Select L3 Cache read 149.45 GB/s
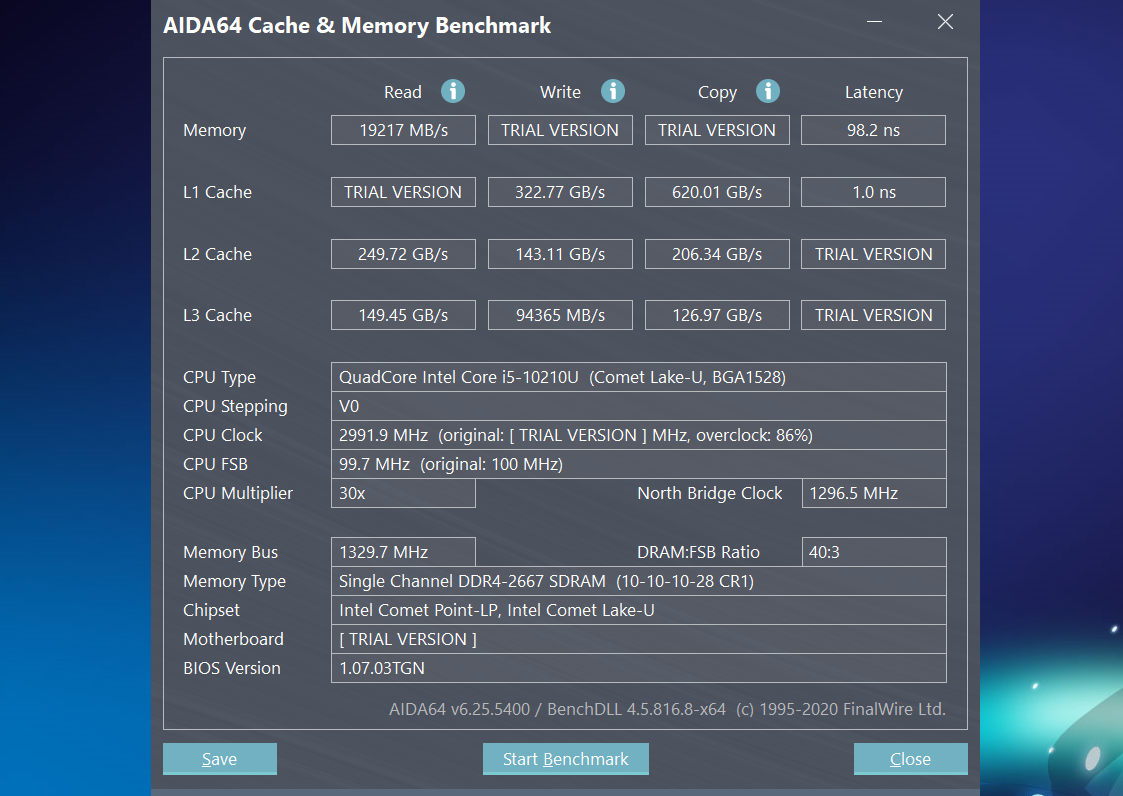The width and height of the screenshot is (1123, 796). 403,315
